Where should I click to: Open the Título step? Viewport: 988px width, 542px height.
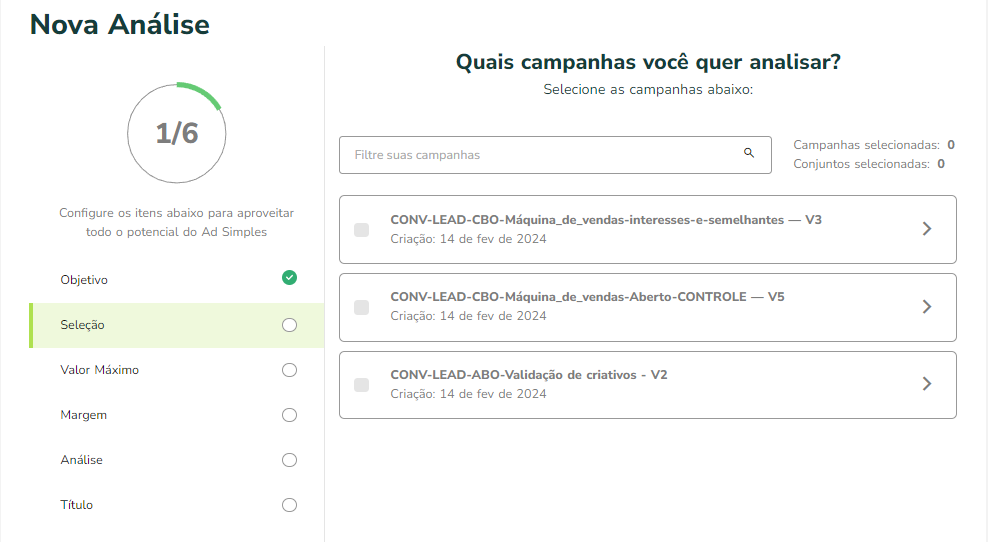(76, 505)
